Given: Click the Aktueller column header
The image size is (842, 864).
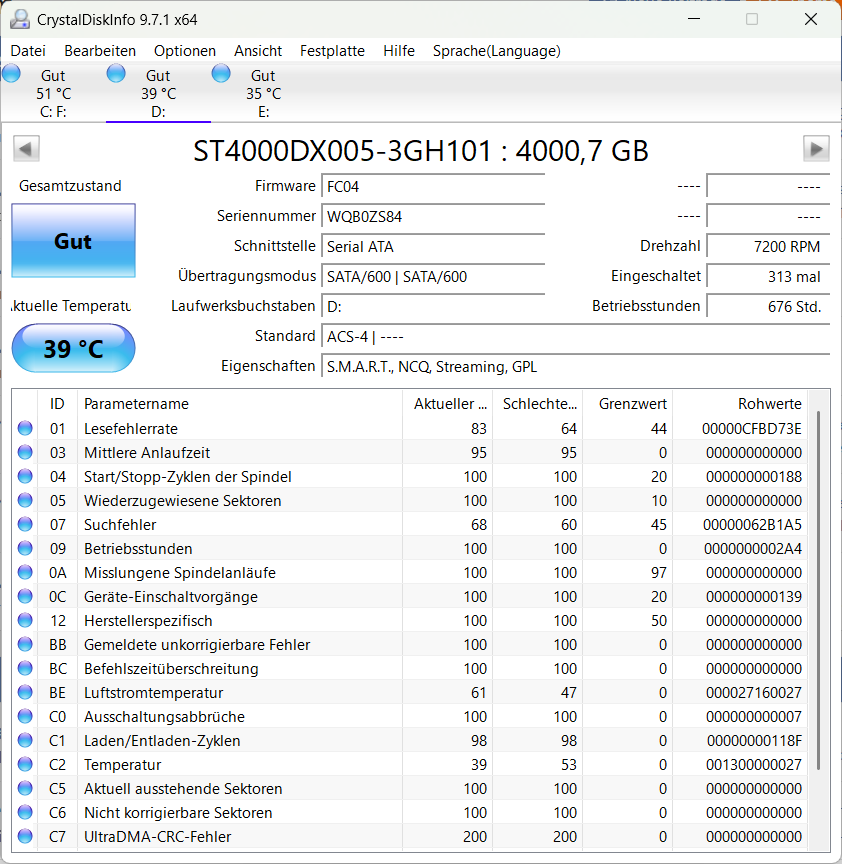Looking at the screenshot, I should [447, 403].
